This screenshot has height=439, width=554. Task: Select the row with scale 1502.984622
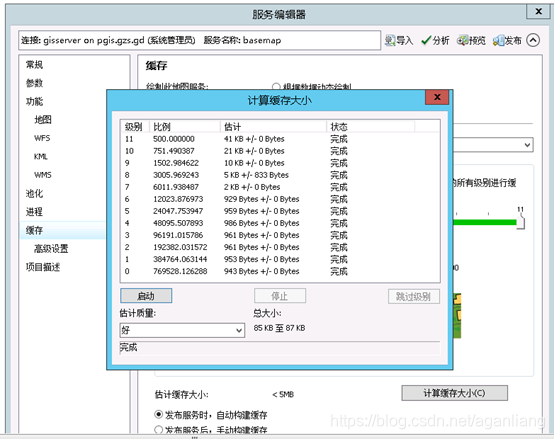tap(280, 163)
